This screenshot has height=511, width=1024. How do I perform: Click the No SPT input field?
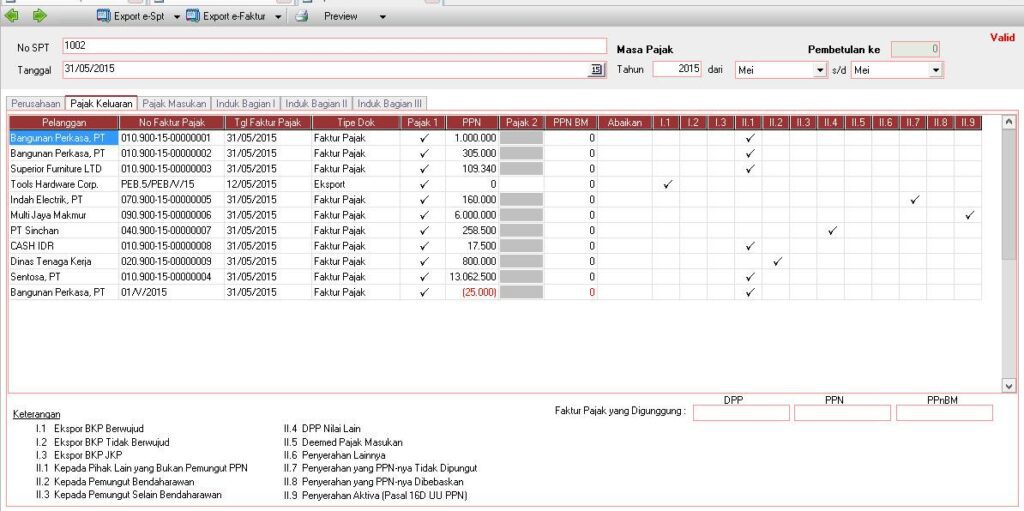(334, 46)
